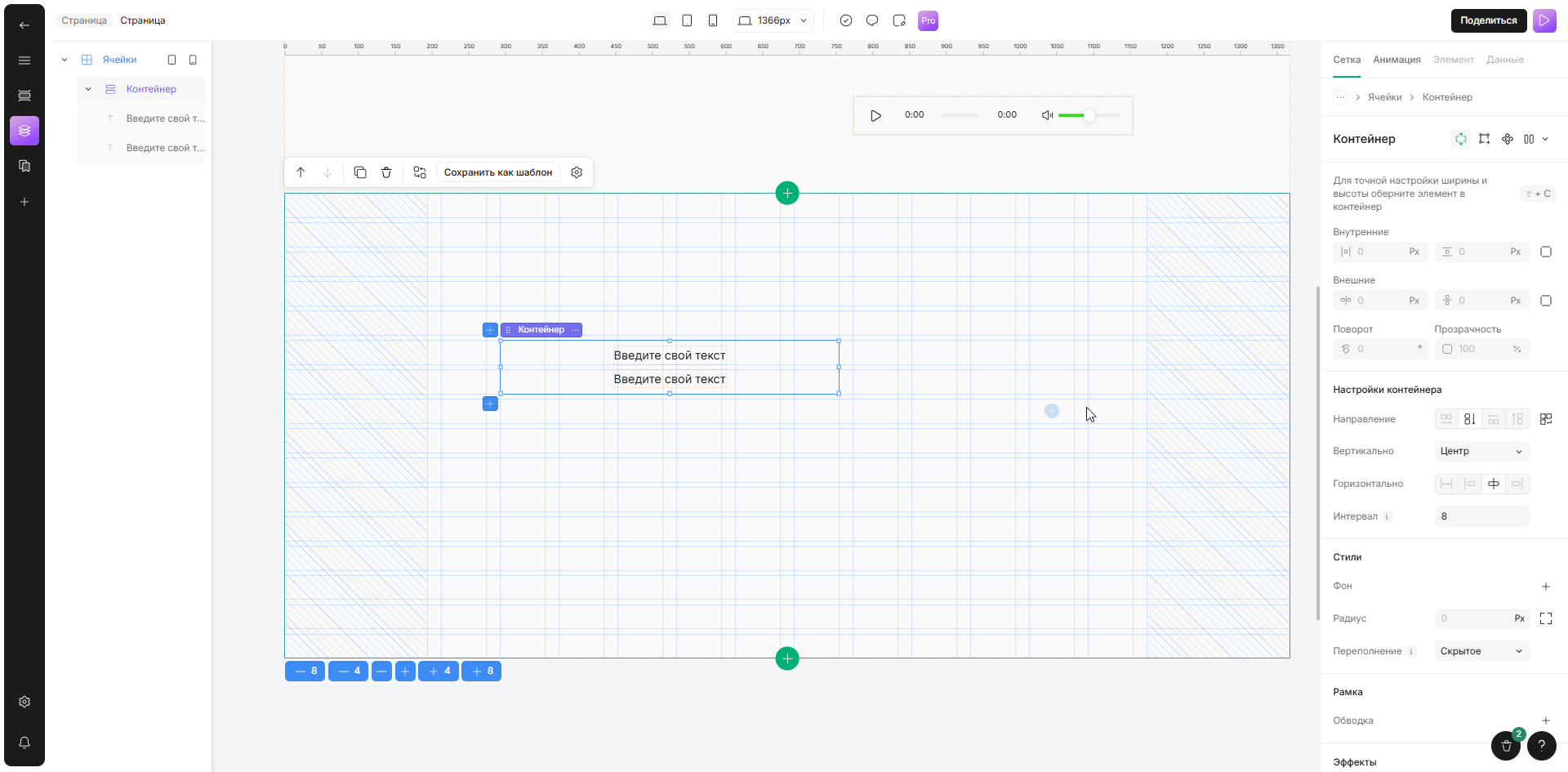Switch to the Сетка tab
1568x772 pixels.
[1347, 60]
